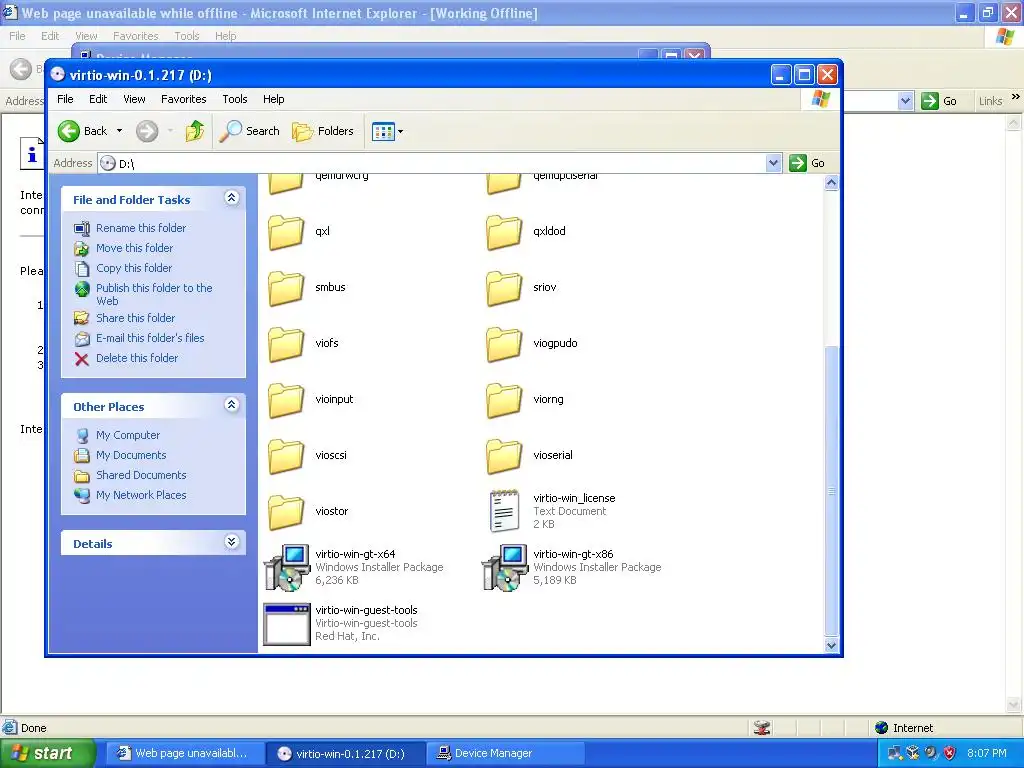The height and width of the screenshot is (768, 1024).
Task: Click E-mail this folder's files
Action: point(150,338)
